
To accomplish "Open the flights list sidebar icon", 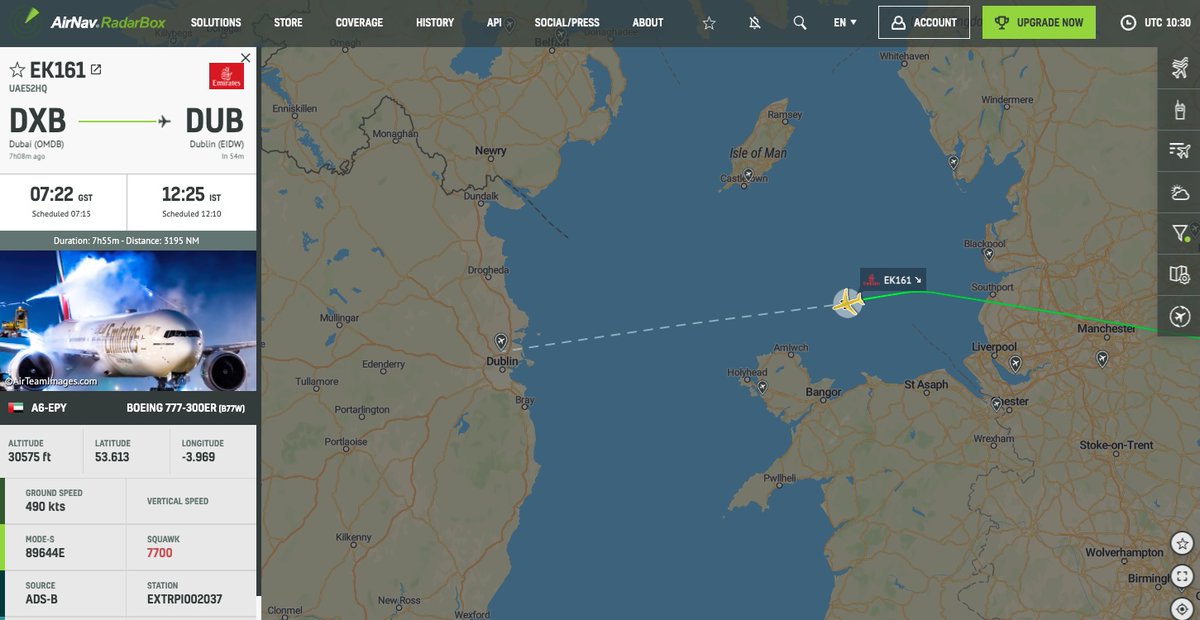I will (x=1179, y=69).
